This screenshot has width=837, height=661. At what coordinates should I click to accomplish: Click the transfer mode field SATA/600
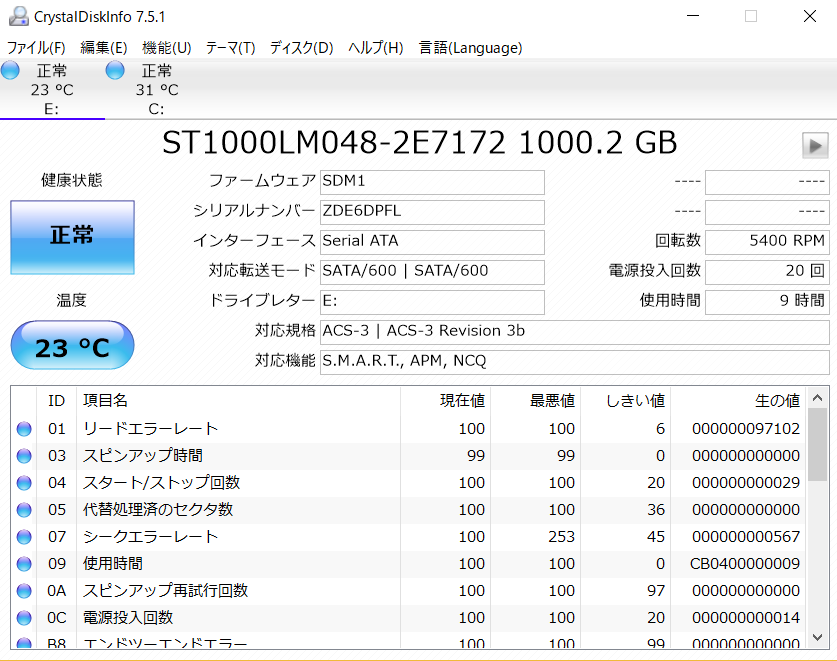(x=432, y=272)
